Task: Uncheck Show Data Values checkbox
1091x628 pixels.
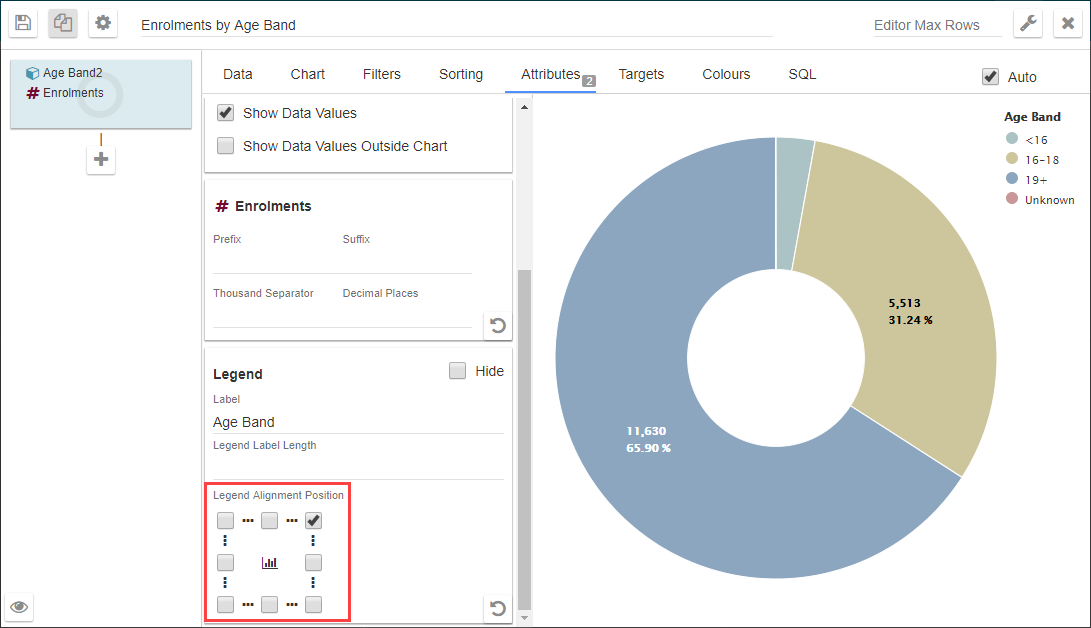Action: 226,113
